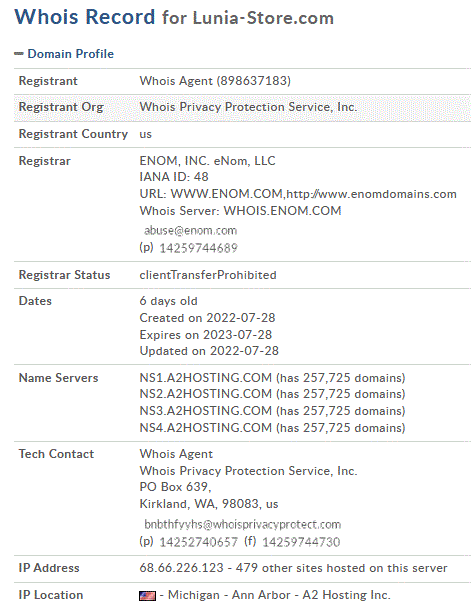This screenshot has width=471, height=606.
Task: Click the Created on 2022-07-28 date
Action: [x=207, y=318]
